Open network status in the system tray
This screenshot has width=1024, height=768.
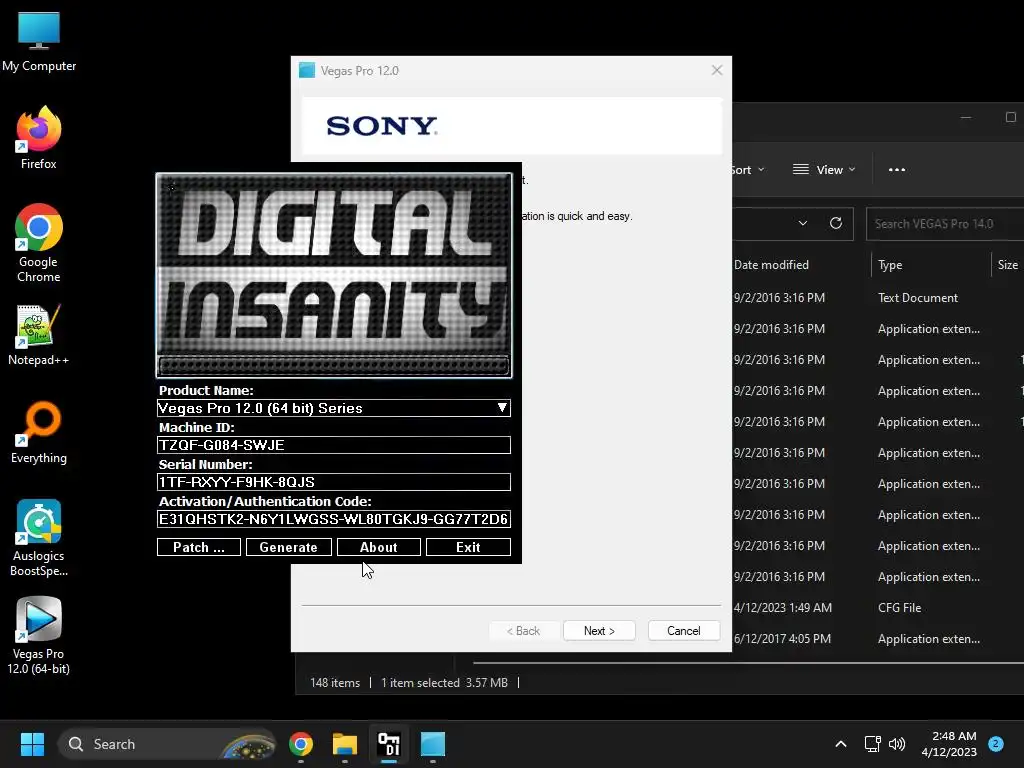click(872, 744)
